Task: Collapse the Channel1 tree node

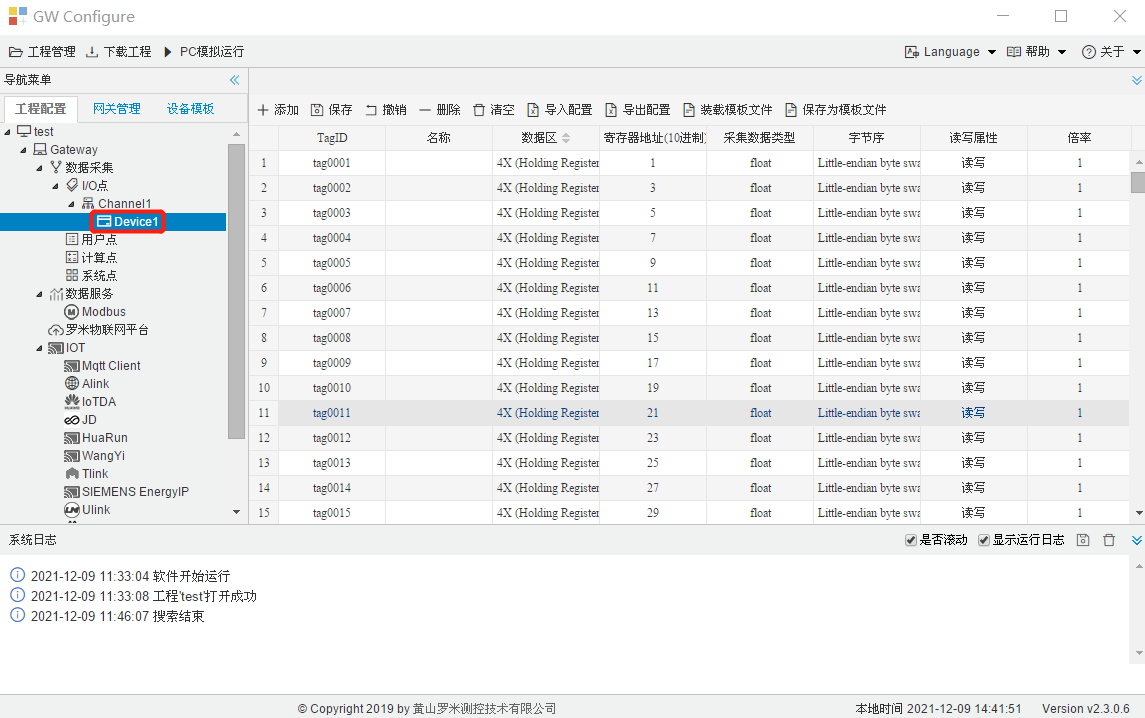Action: pyautogui.click(x=72, y=204)
